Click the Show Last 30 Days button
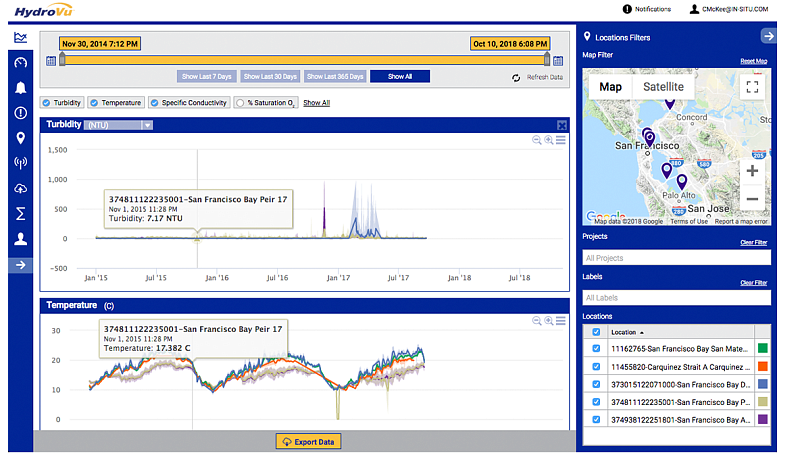The image size is (800, 459). 270,76
